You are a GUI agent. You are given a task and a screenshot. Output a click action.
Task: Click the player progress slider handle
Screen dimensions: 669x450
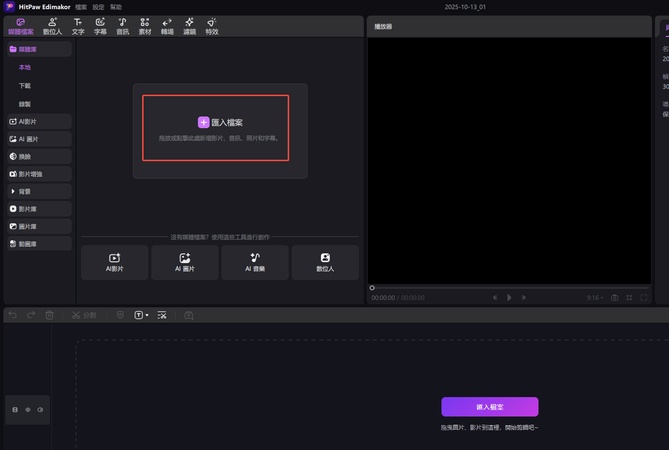372,288
